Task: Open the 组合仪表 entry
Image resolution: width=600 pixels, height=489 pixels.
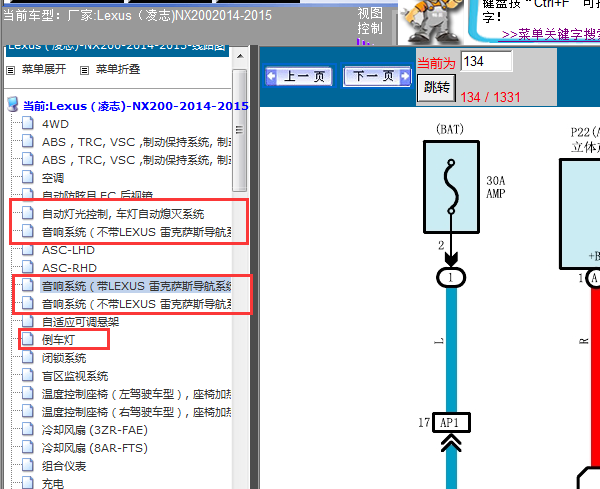Action: pyautogui.click(x=64, y=466)
